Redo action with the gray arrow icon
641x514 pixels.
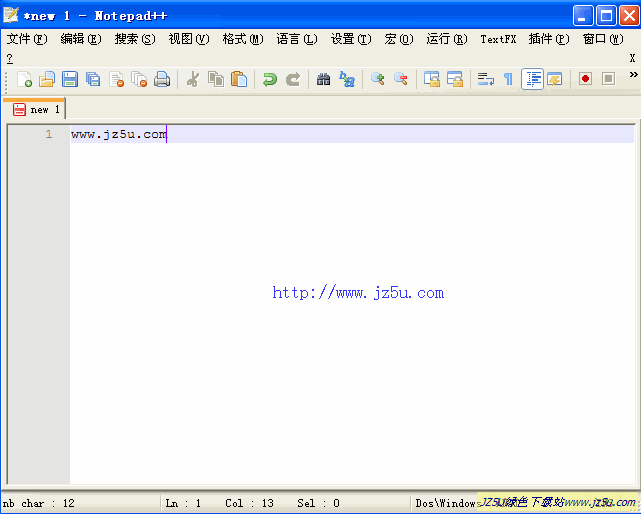click(x=293, y=79)
